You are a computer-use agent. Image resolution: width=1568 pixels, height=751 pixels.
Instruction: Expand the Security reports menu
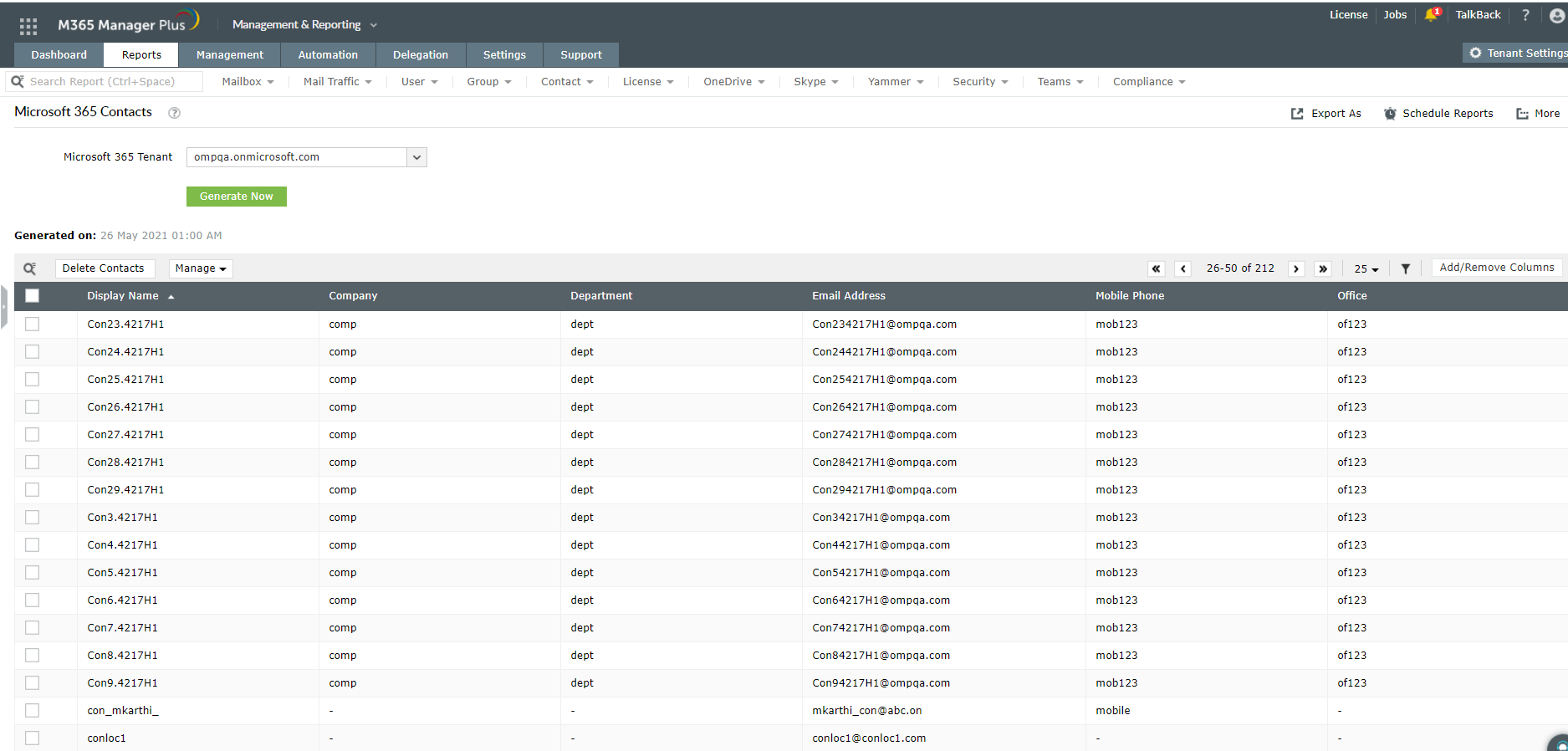pyautogui.click(x=980, y=82)
